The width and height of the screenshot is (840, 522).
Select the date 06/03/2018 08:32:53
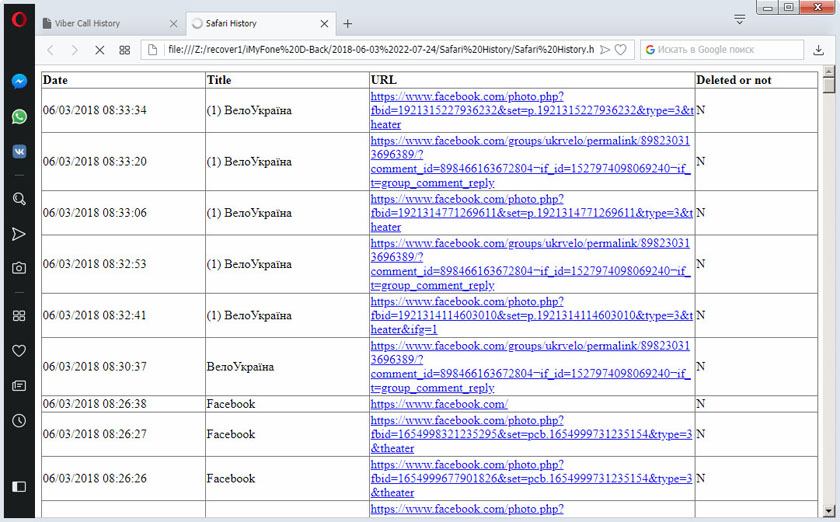95,264
